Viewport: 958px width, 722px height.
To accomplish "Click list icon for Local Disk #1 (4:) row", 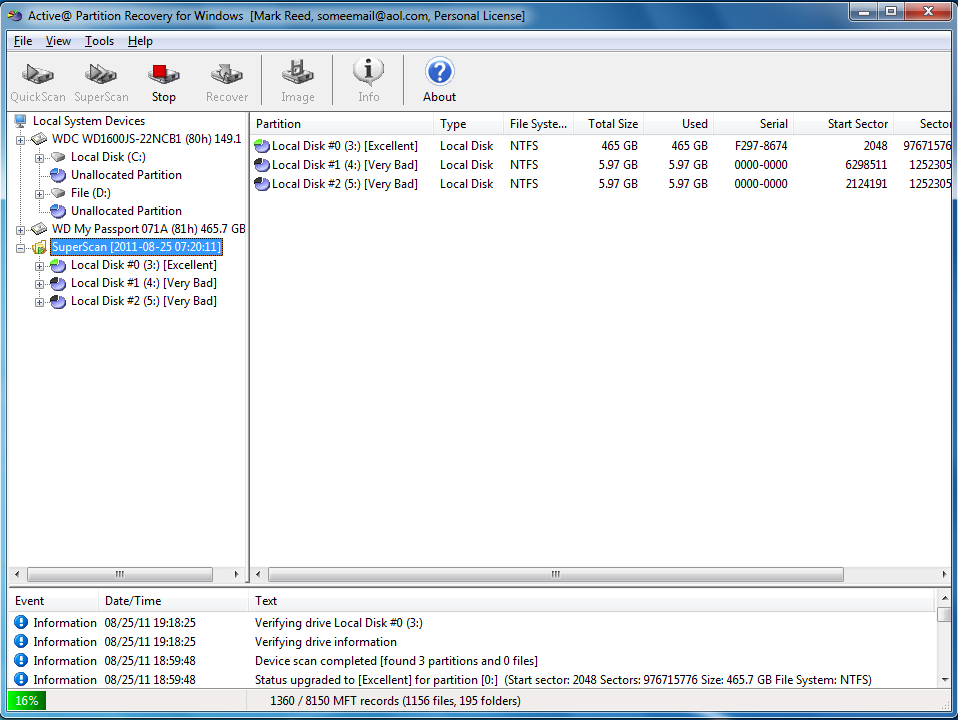I will 262,165.
